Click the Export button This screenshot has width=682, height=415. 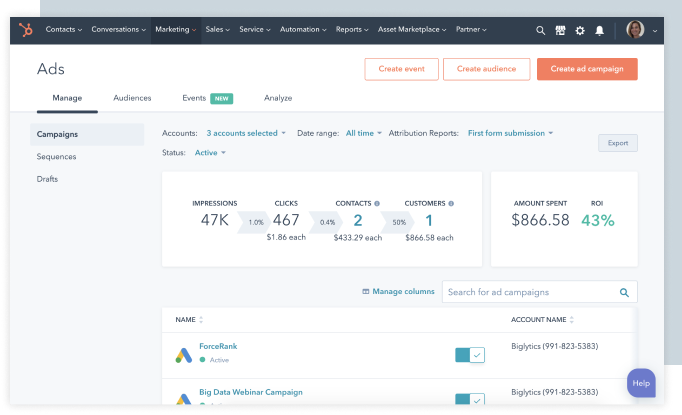[x=618, y=143]
